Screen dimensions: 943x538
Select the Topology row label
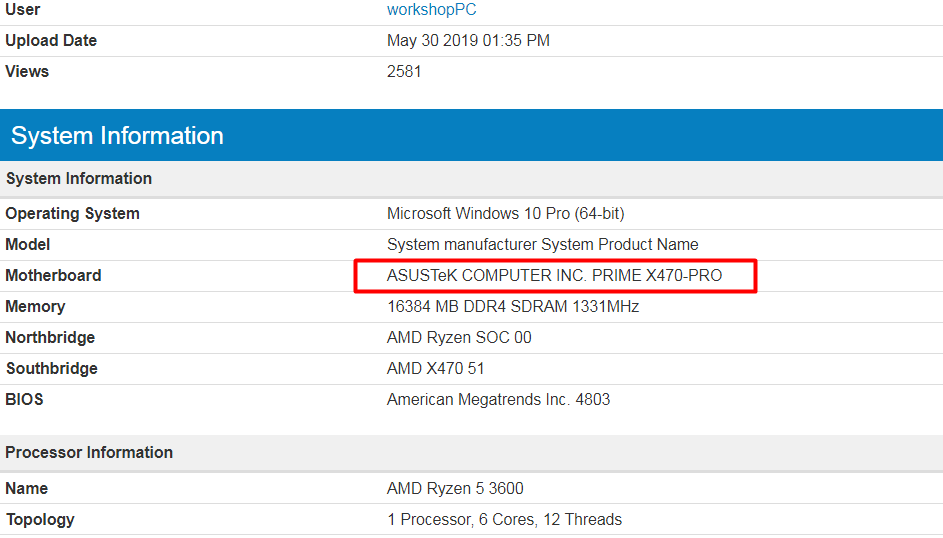pyautogui.click(x=40, y=520)
